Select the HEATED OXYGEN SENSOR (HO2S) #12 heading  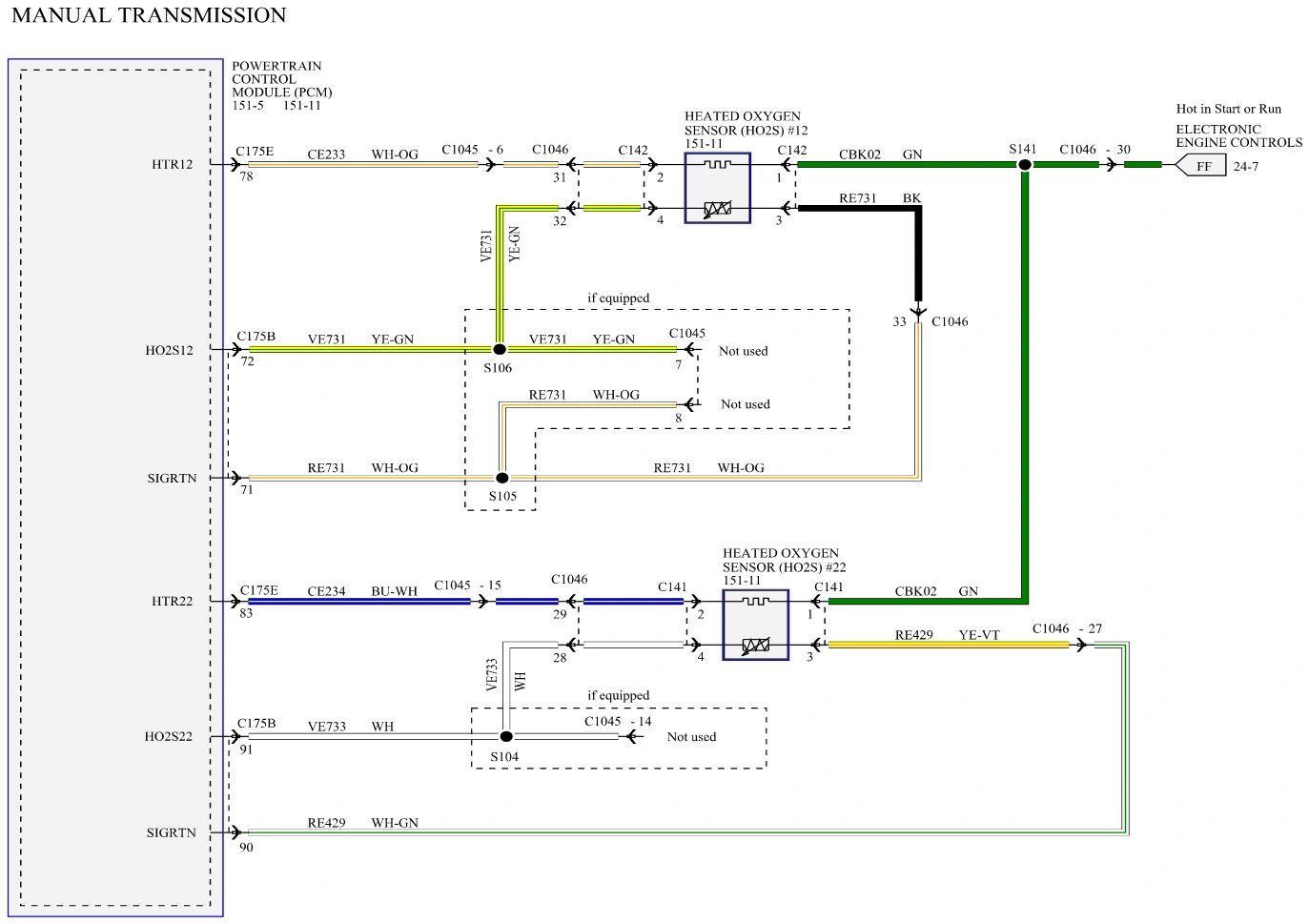point(746,123)
